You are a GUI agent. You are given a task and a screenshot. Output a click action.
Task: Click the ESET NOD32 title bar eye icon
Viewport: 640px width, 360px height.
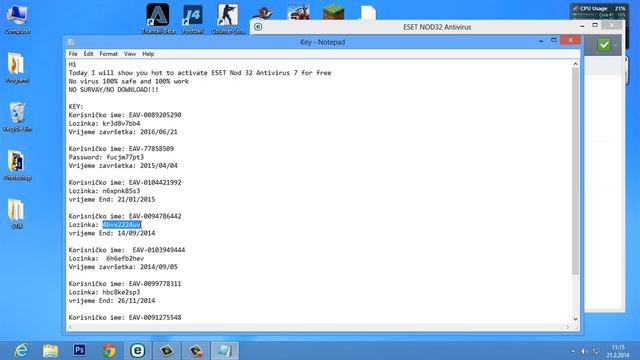[258, 27]
